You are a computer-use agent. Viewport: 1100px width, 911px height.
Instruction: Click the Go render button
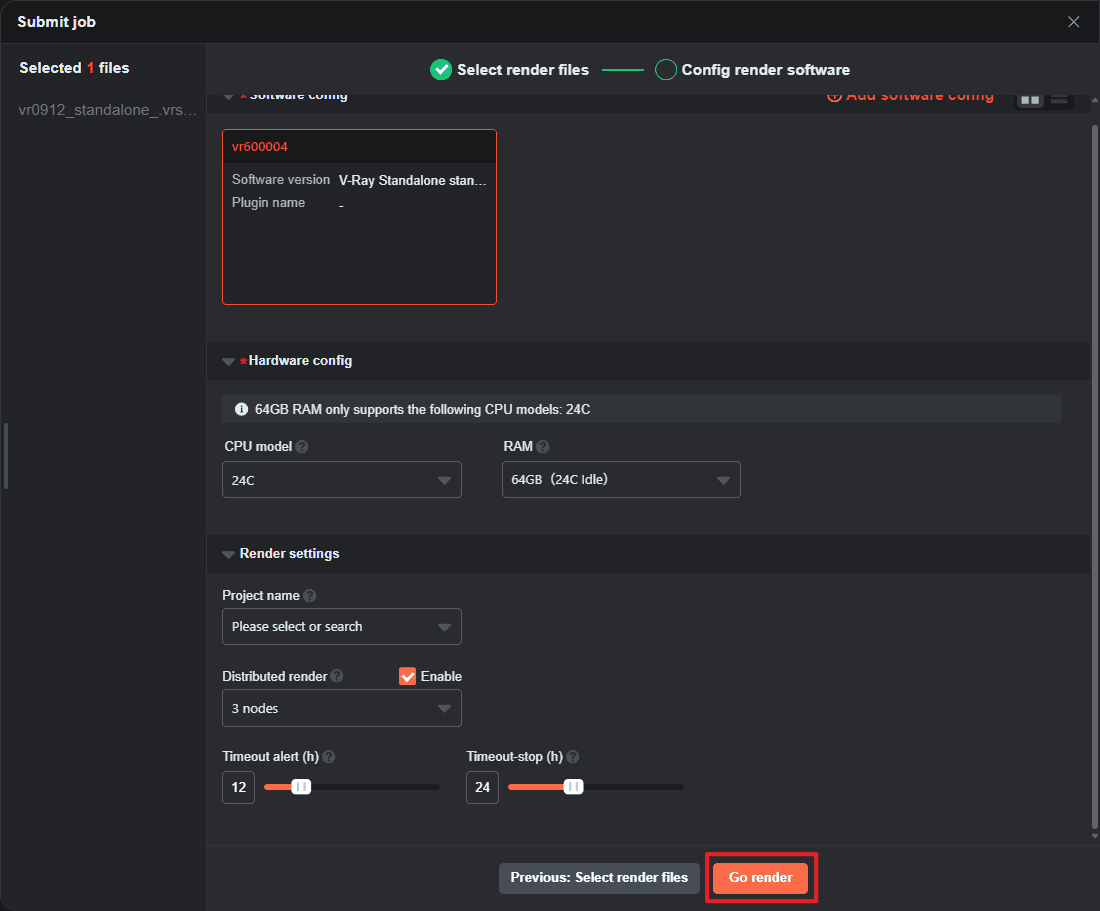pyautogui.click(x=760, y=878)
